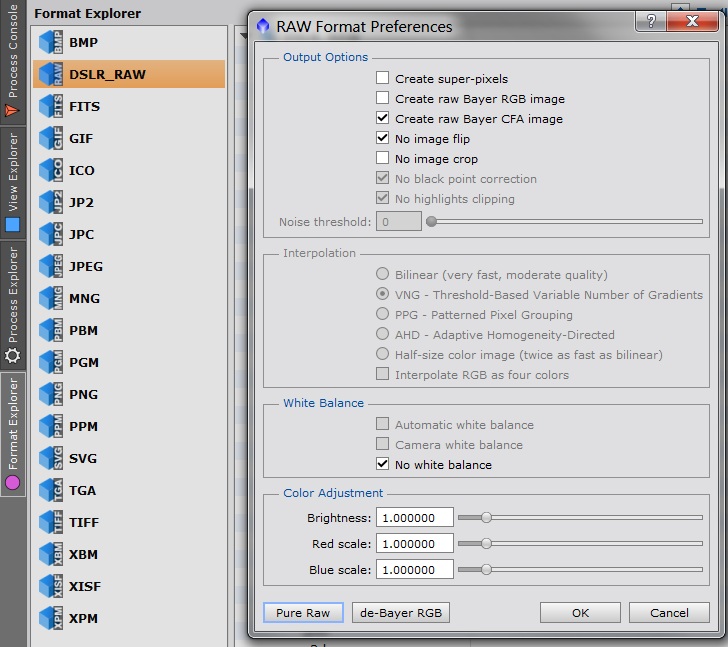Enable No image crop checkbox

pos(382,158)
